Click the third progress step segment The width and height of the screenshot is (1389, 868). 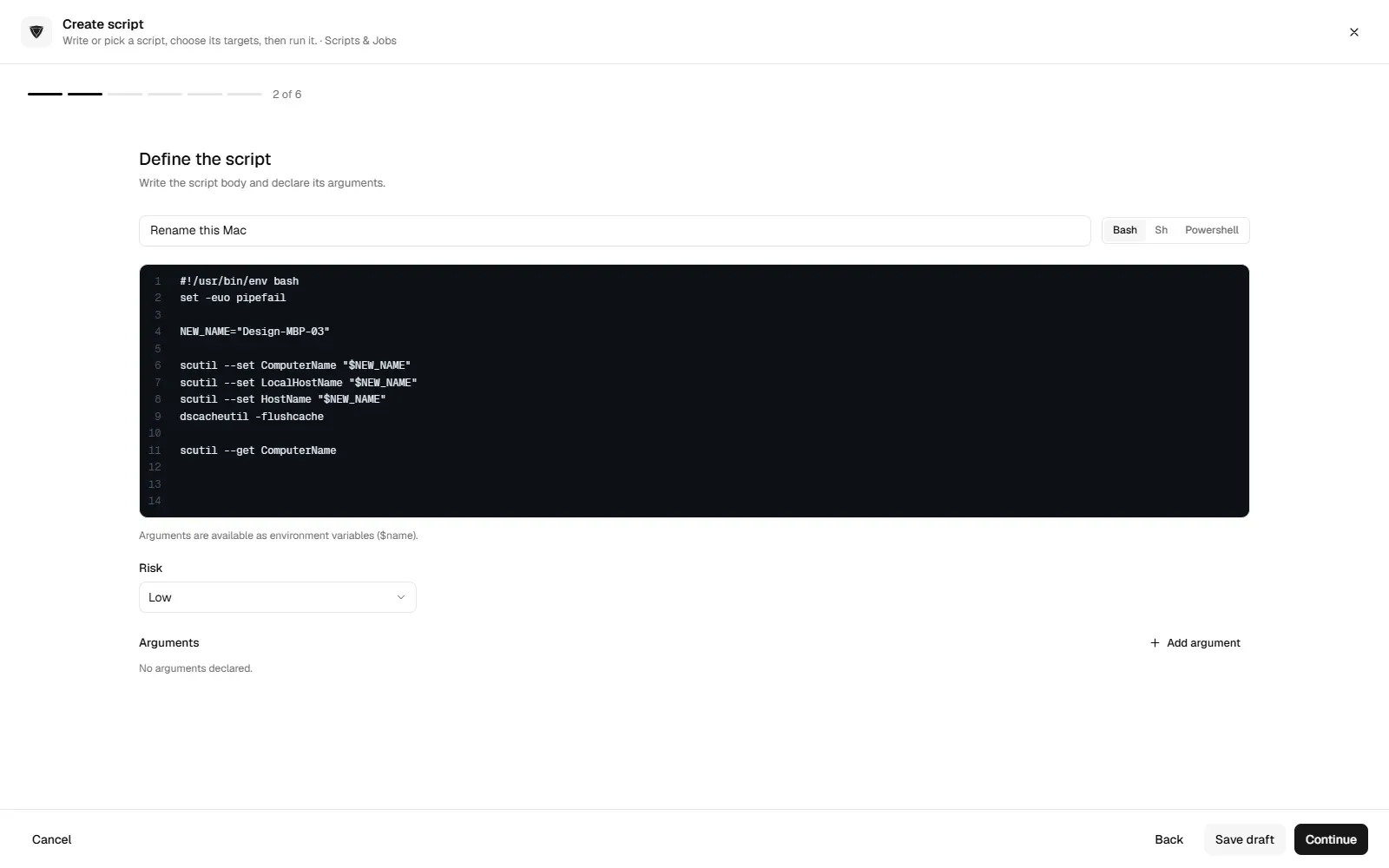click(x=125, y=94)
